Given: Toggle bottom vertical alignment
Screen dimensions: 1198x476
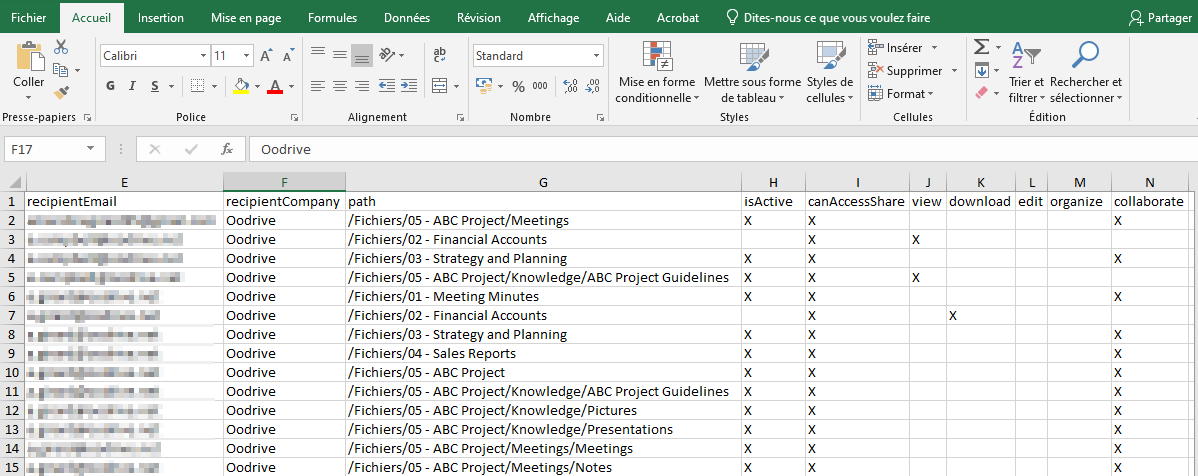Looking at the screenshot, I should [x=362, y=55].
